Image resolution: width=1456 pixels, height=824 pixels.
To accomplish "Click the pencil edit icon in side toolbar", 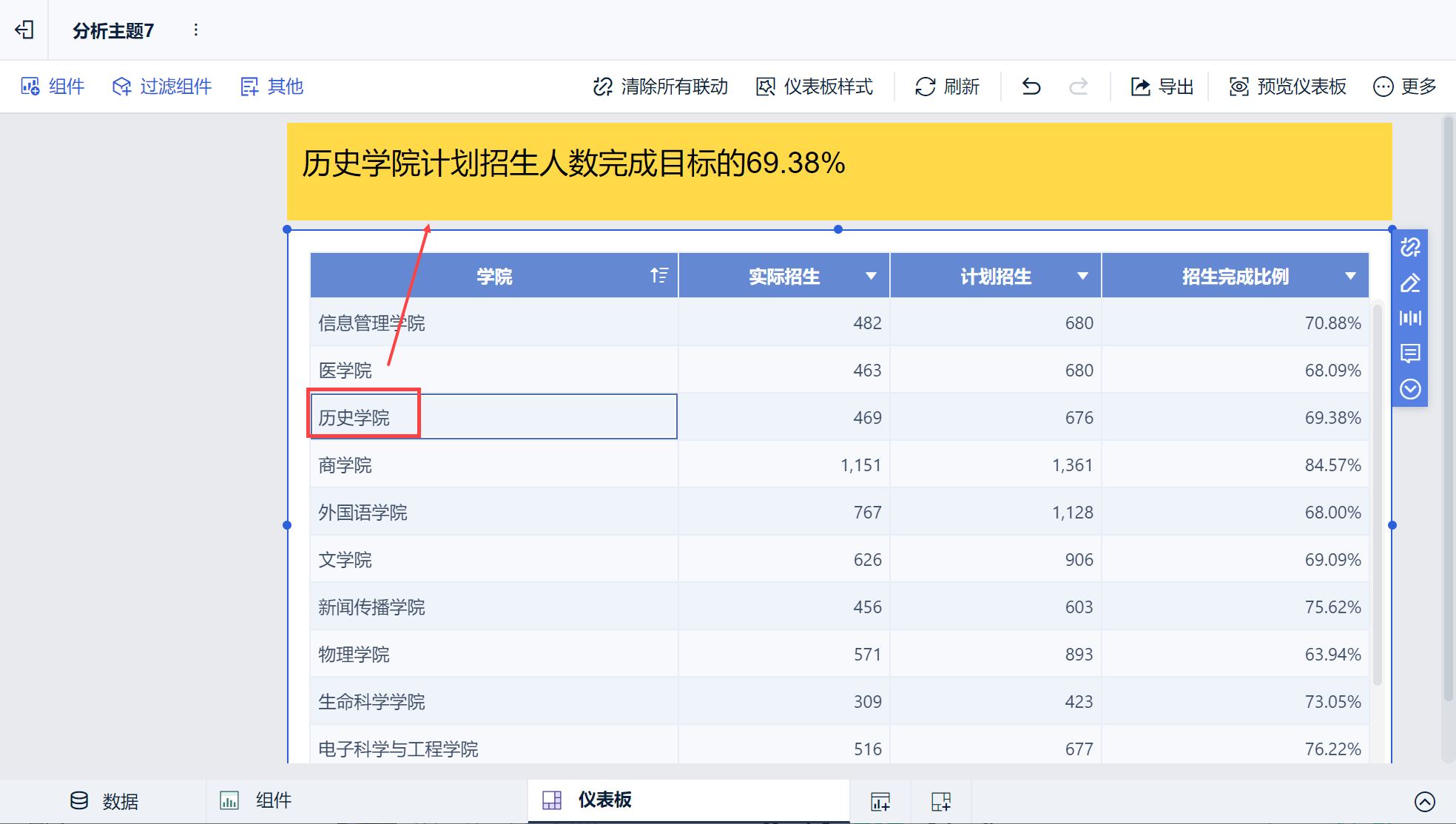I will (x=1410, y=283).
